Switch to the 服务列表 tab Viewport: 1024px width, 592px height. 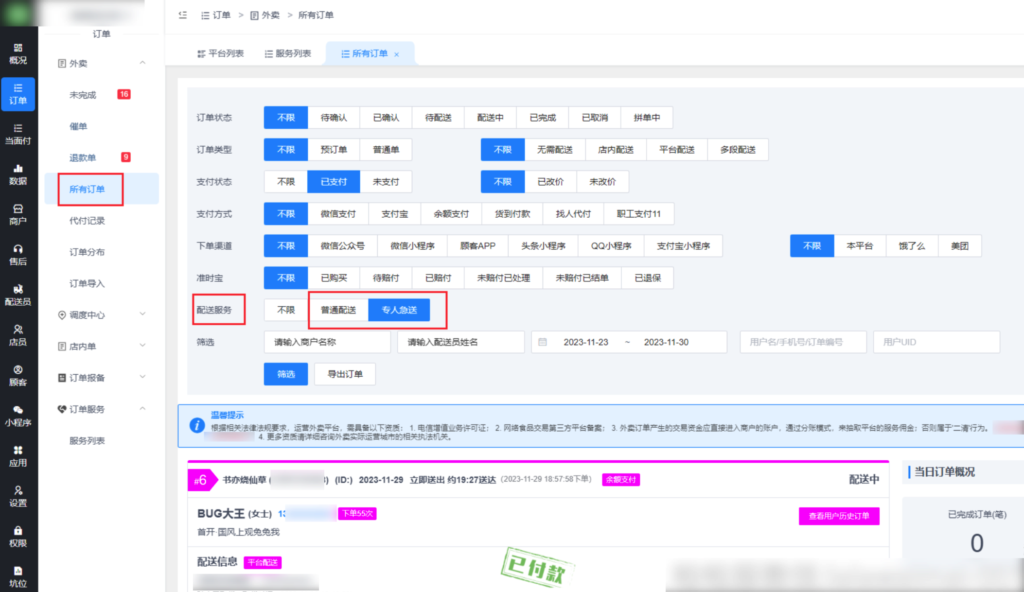click(x=286, y=54)
